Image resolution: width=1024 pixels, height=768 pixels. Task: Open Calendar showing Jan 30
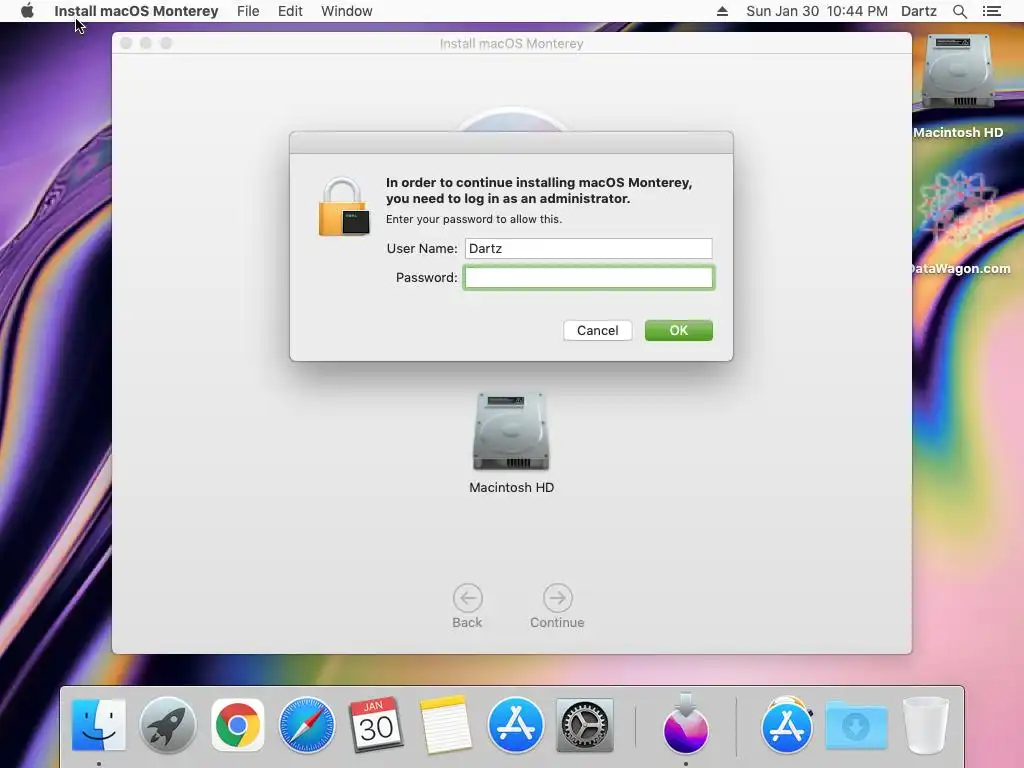(x=376, y=725)
